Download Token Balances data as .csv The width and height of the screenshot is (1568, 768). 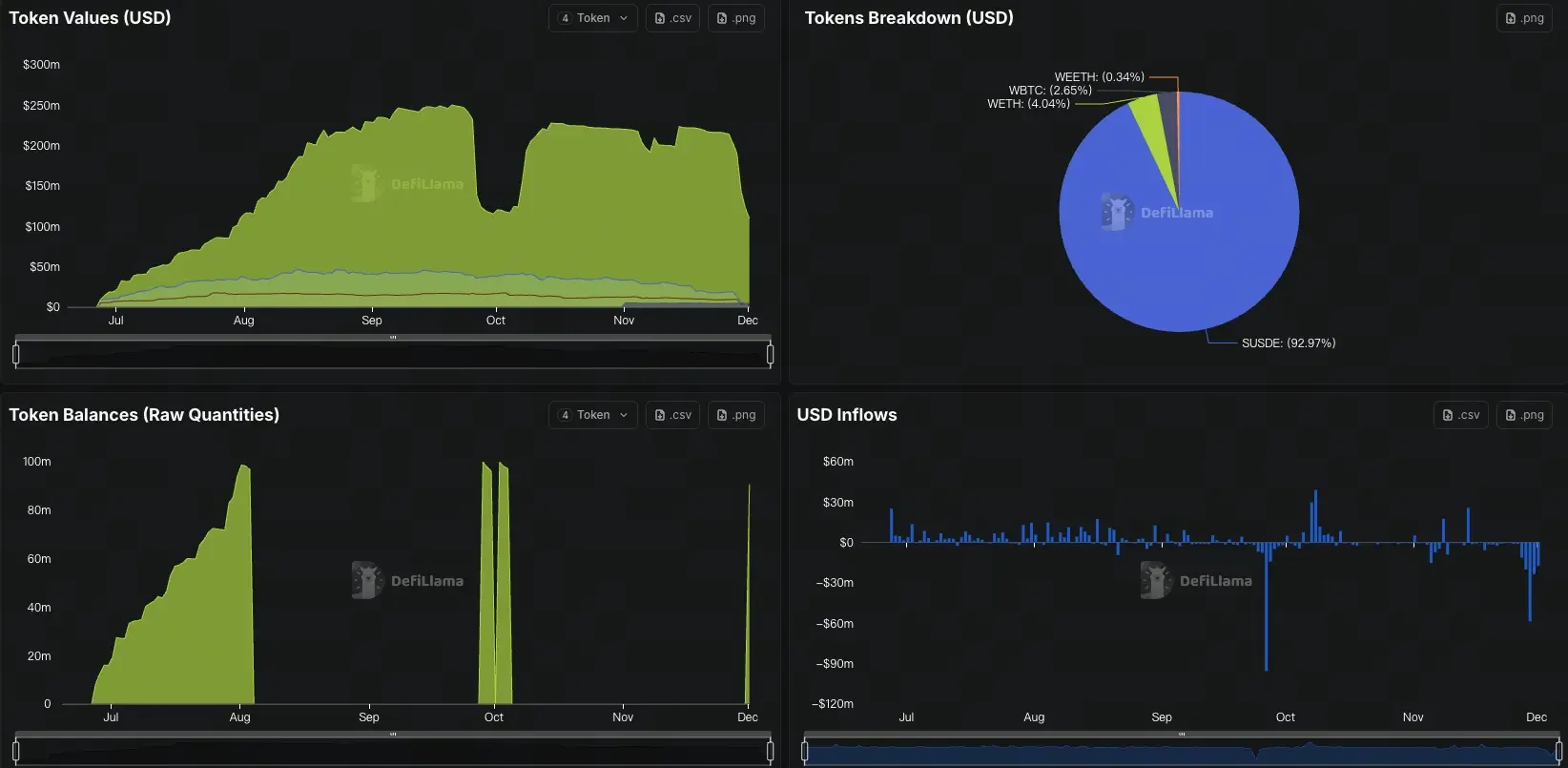coord(673,415)
